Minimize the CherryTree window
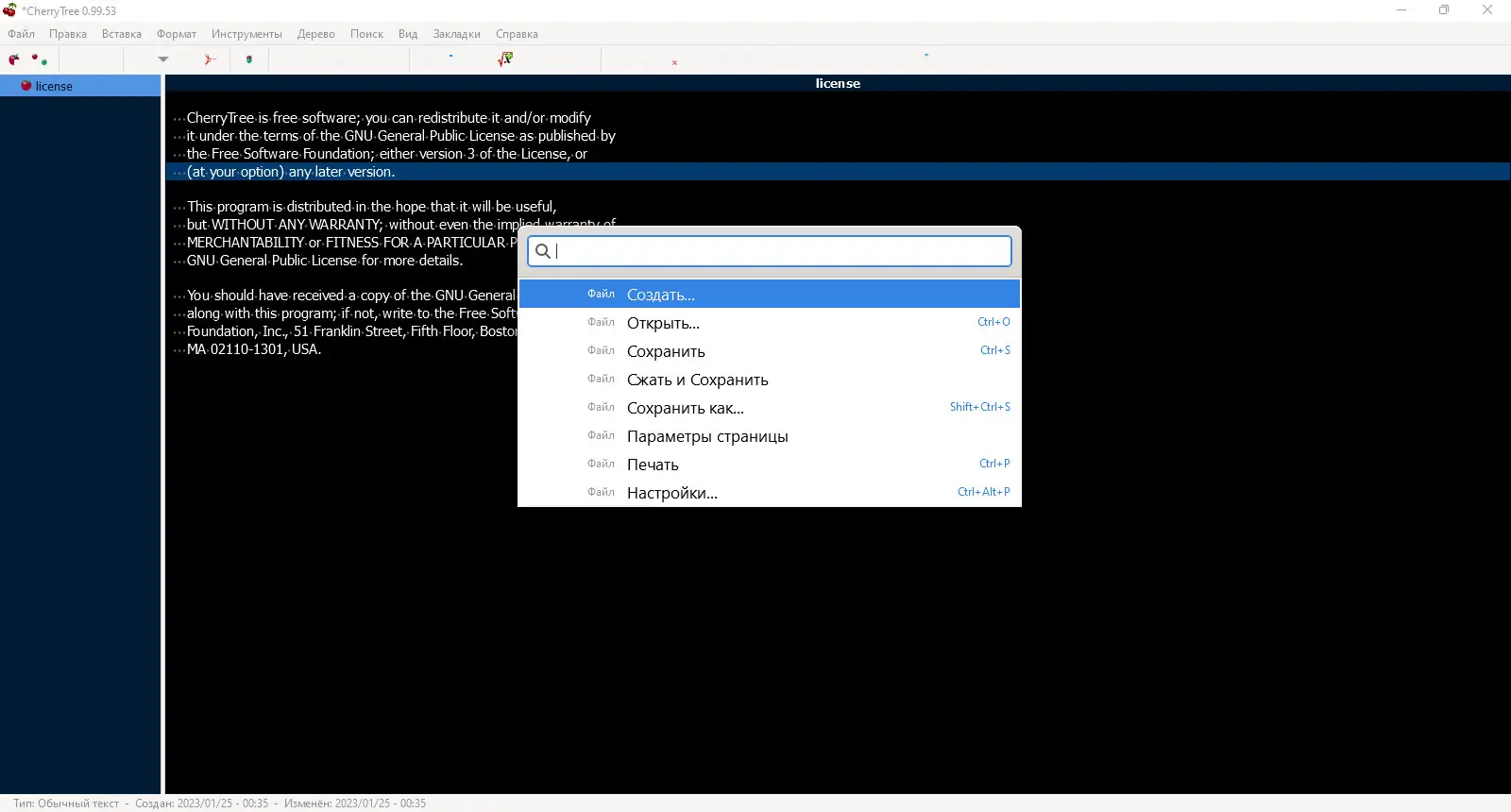This screenshot has height=812, width=1511. coord(1401,10)
